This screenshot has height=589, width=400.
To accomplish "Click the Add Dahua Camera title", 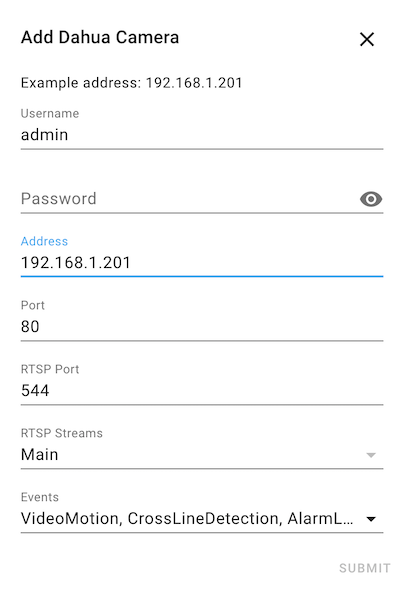I will coord(100,37).
